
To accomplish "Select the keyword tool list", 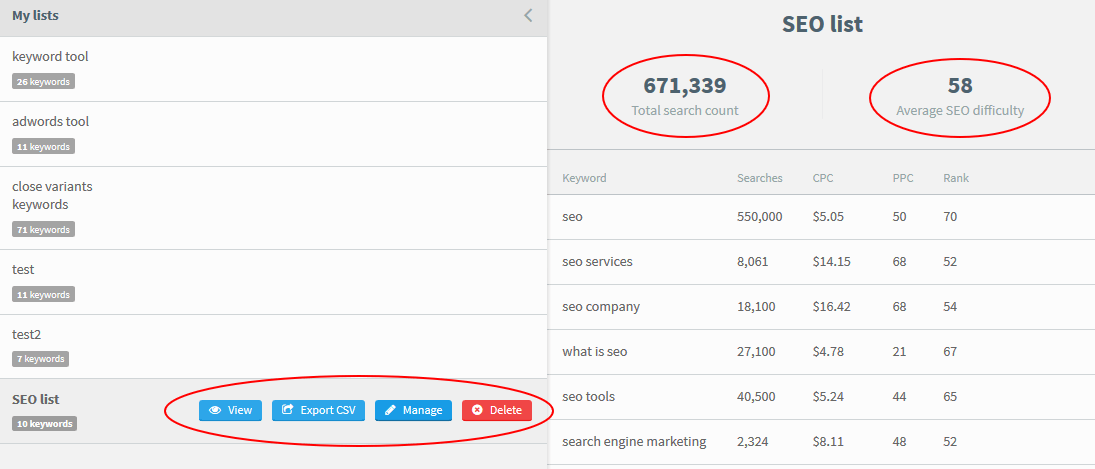I will pyautogui.click(x=274, y=69).
